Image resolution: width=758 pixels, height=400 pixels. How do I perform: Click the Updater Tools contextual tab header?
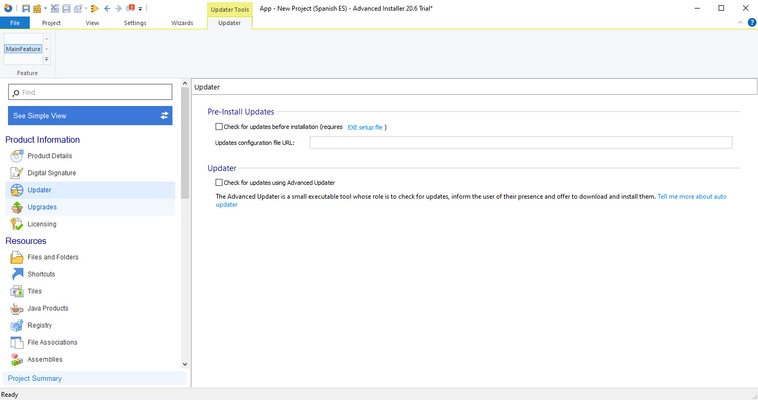tap(230, 9)
